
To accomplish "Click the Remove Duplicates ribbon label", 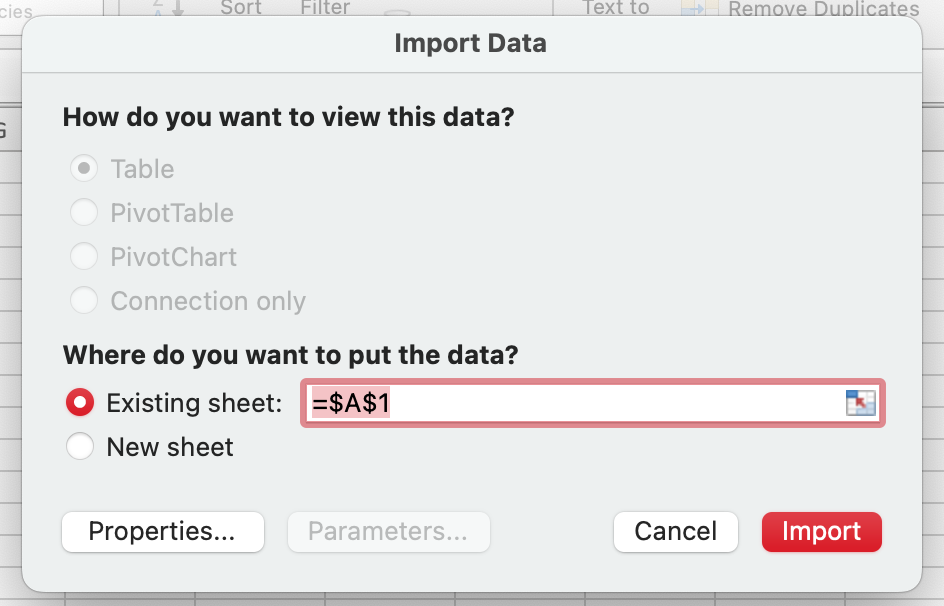I will click(823, 10).
